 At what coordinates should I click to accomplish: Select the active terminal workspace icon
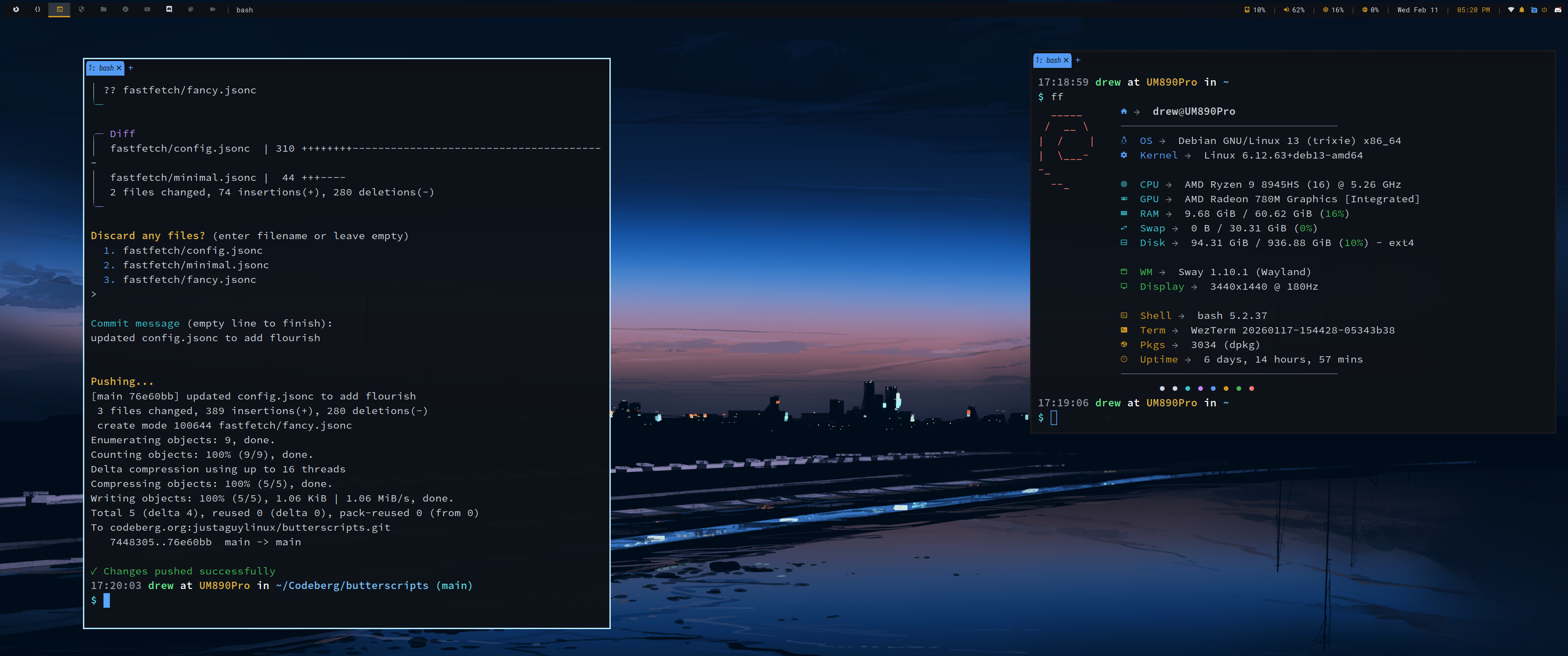point(60,9)
